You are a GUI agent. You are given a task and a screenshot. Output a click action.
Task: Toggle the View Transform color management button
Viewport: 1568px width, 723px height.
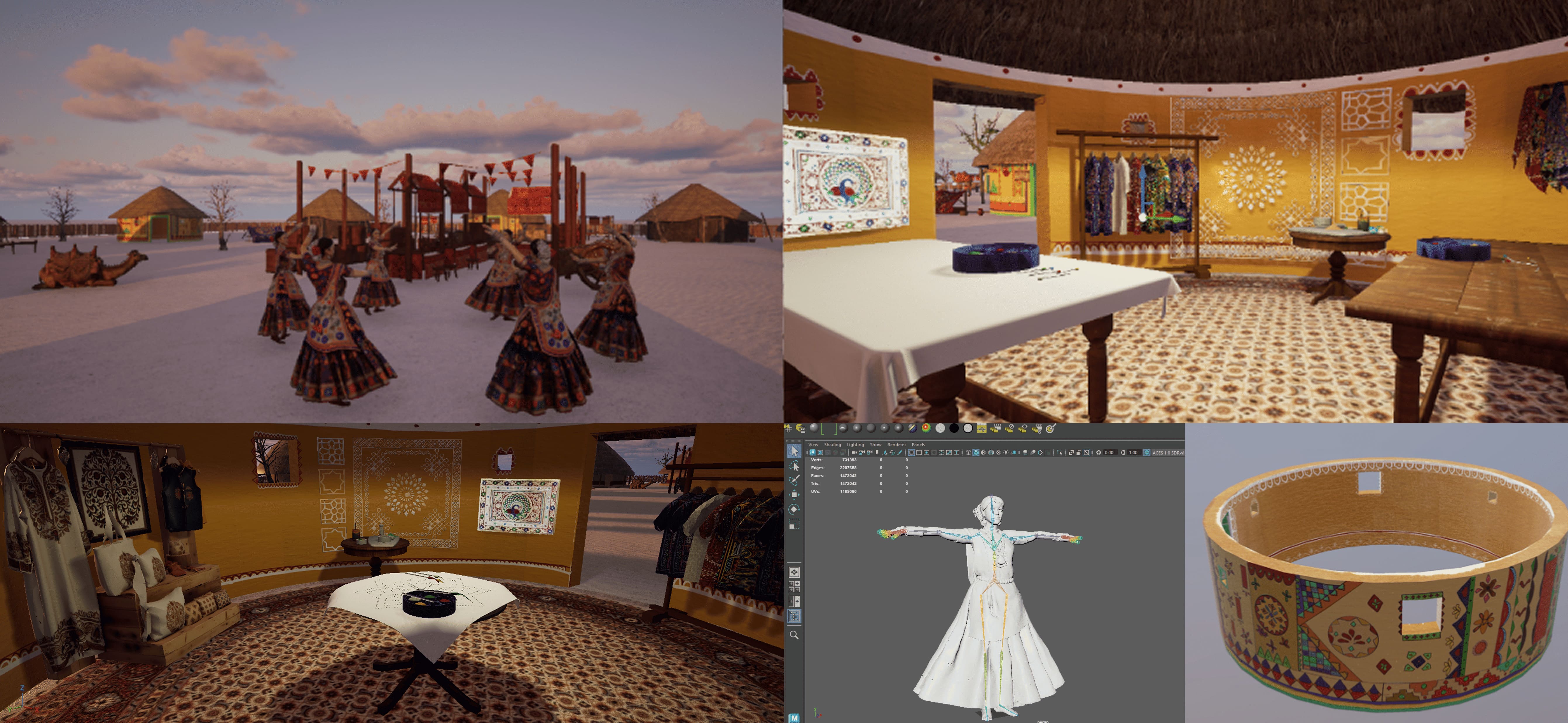1147,452
